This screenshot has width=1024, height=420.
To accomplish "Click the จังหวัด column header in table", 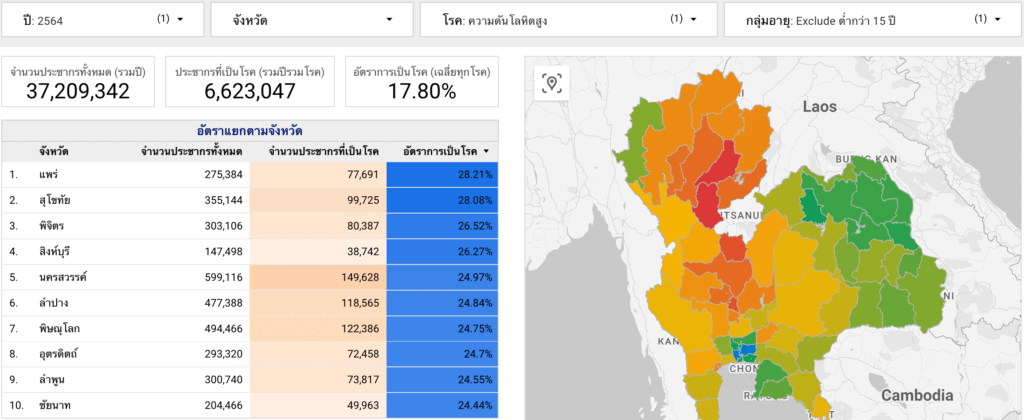I will pyautogui.click(x=54, y=151).
